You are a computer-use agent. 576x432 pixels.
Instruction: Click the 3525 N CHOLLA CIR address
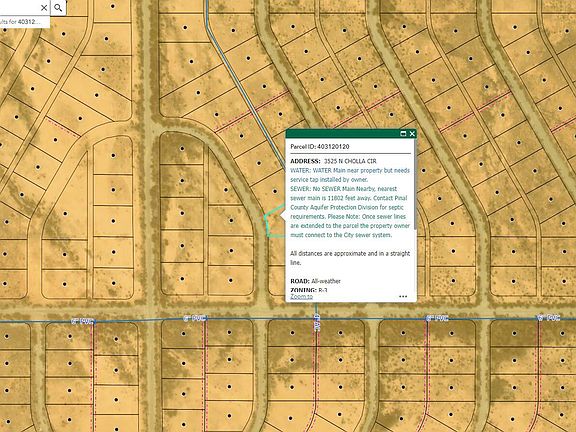click(350, 161)
